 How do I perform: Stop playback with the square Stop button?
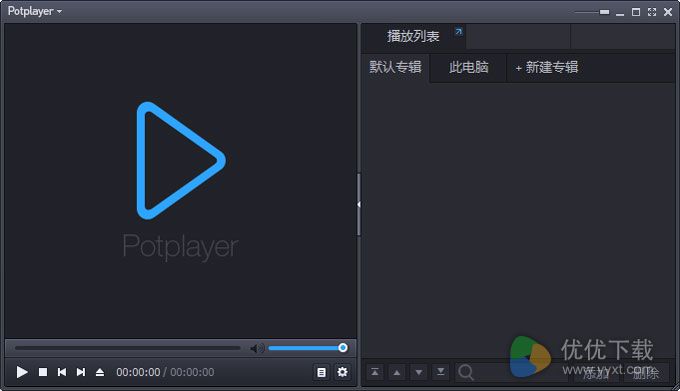[43, 372]
